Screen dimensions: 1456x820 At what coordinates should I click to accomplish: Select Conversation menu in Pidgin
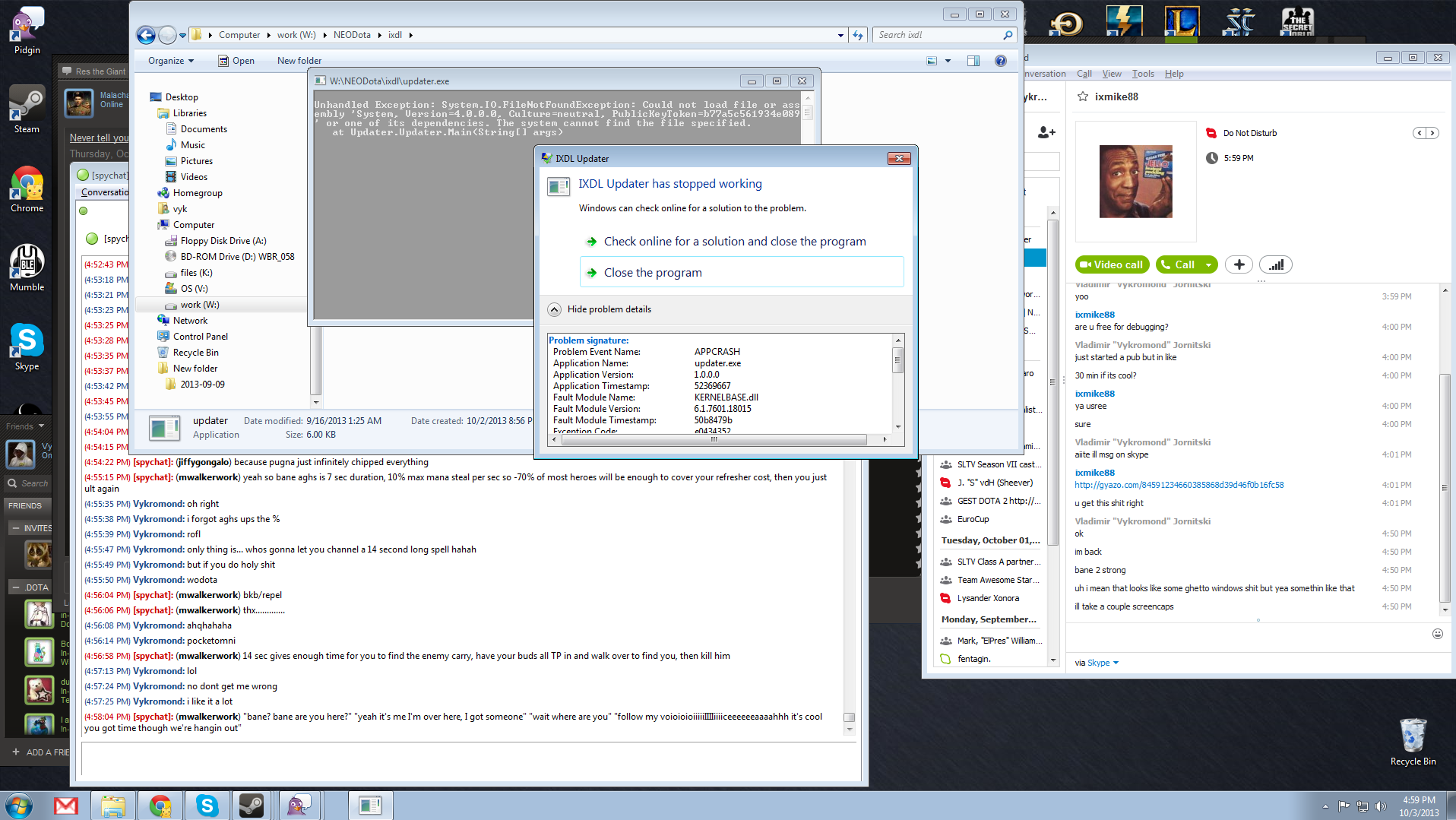pyautogui.click(x=105, y=192)
